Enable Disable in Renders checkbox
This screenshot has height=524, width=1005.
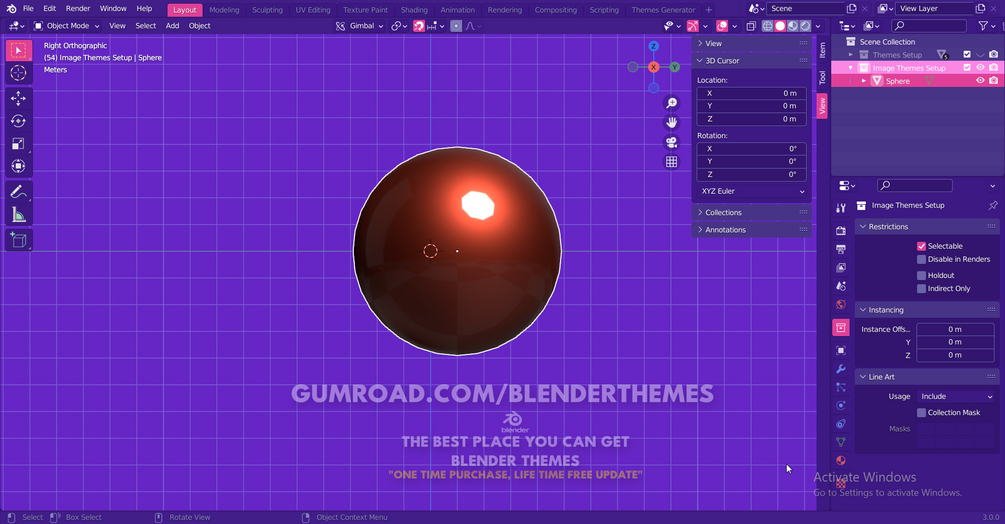tap(921, 259)
